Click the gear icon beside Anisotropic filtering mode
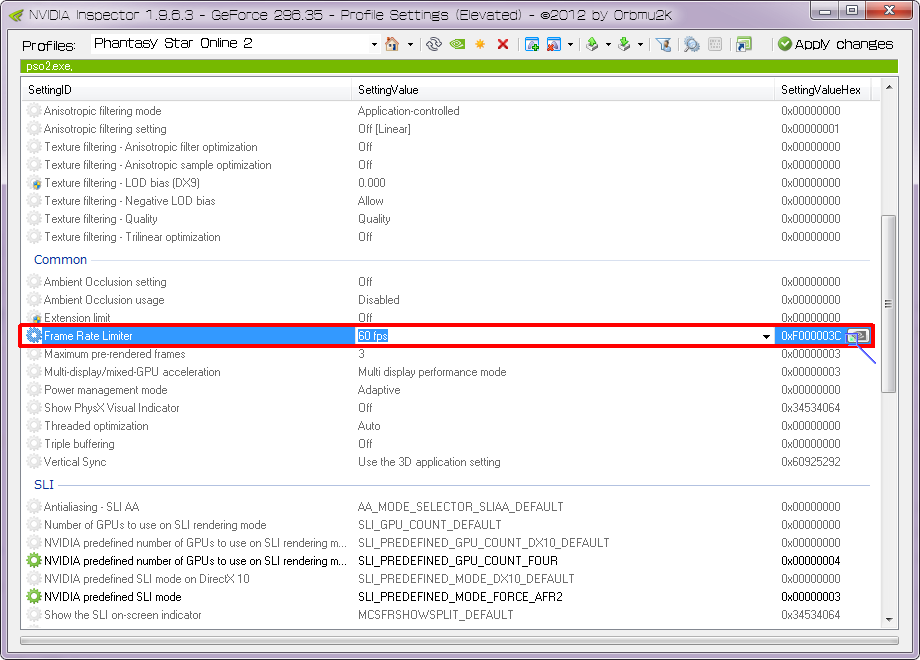920x660 pixels. [x=34, y=111]
